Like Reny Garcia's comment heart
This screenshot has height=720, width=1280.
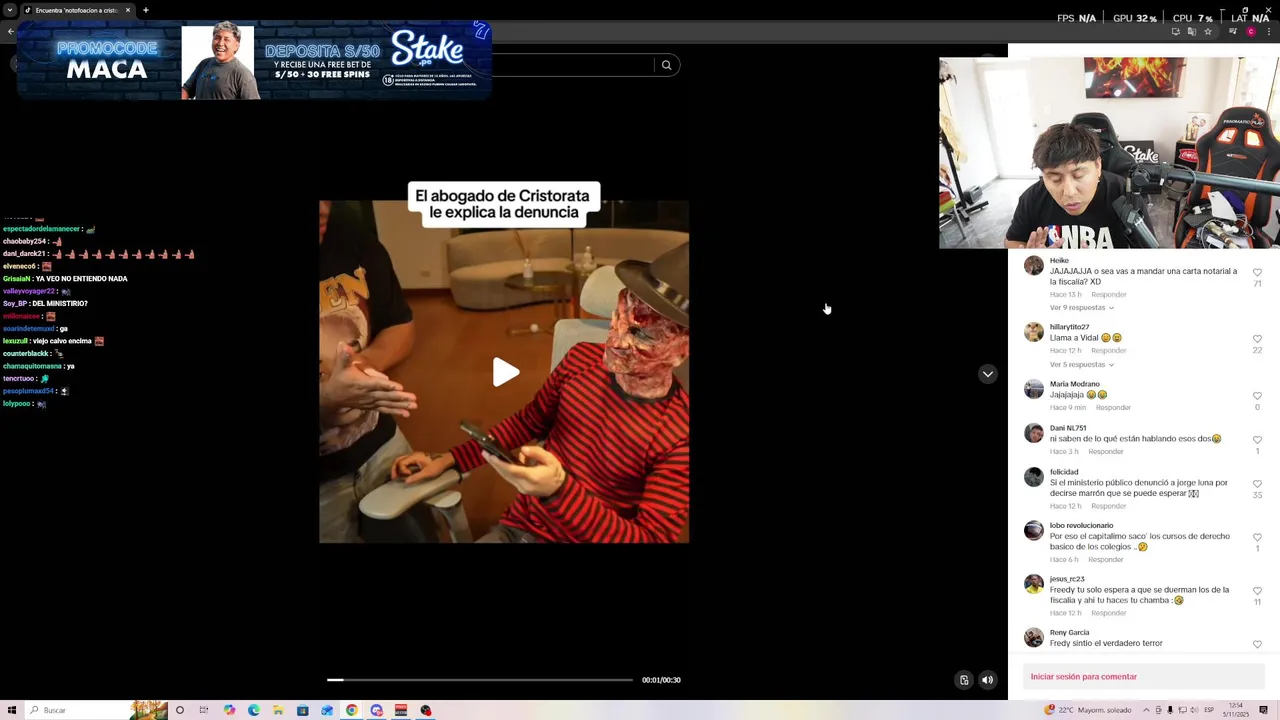coord(1257,644)
